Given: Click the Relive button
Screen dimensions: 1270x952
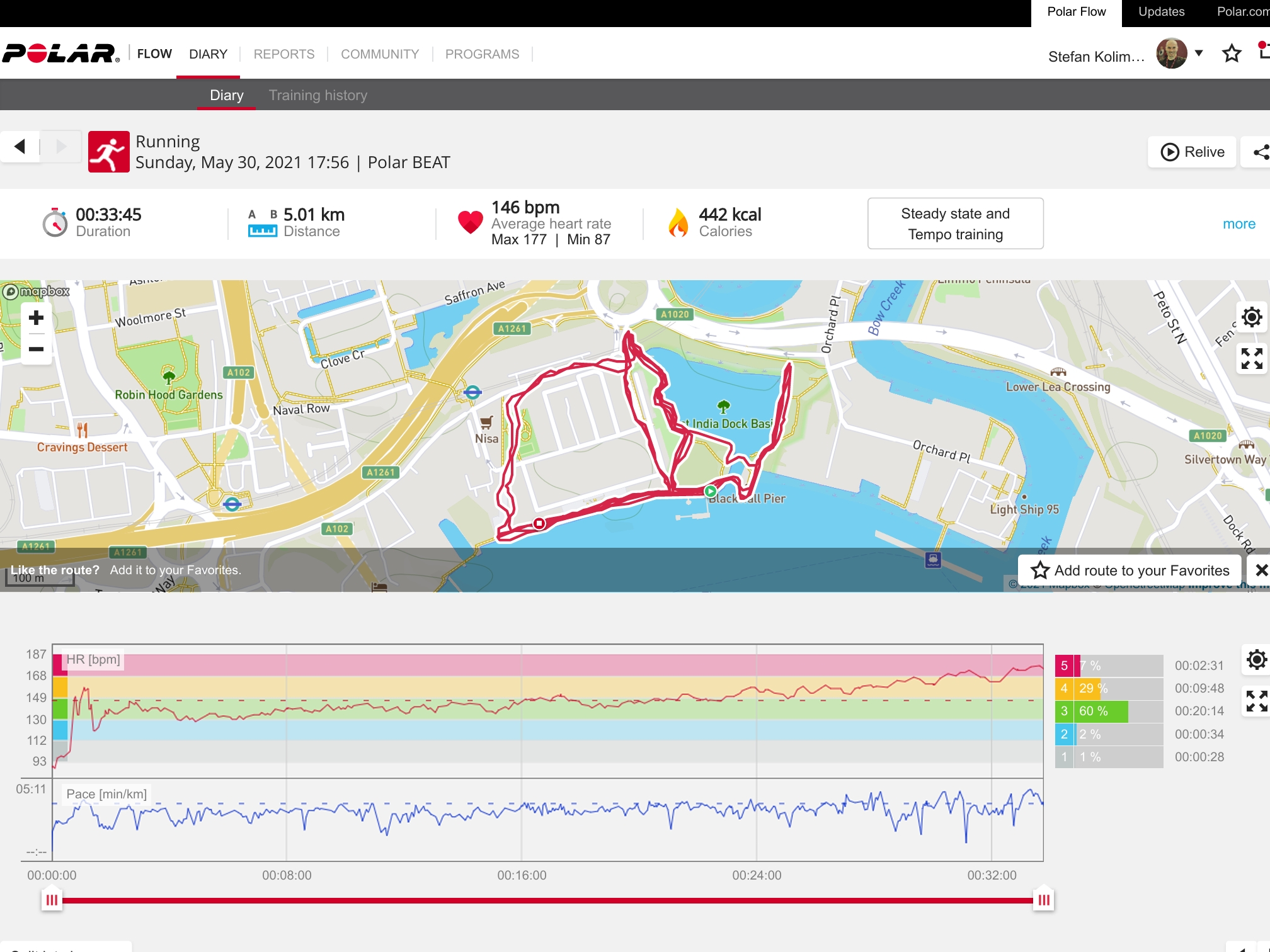Looking at the screenshot, I should click(1193, 152).
